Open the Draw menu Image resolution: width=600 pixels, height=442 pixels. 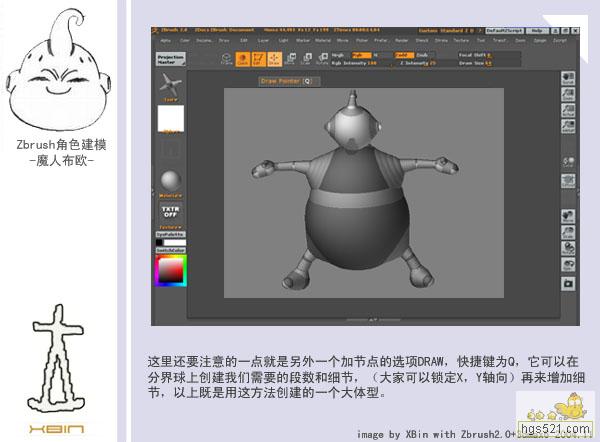coord(224,40)
